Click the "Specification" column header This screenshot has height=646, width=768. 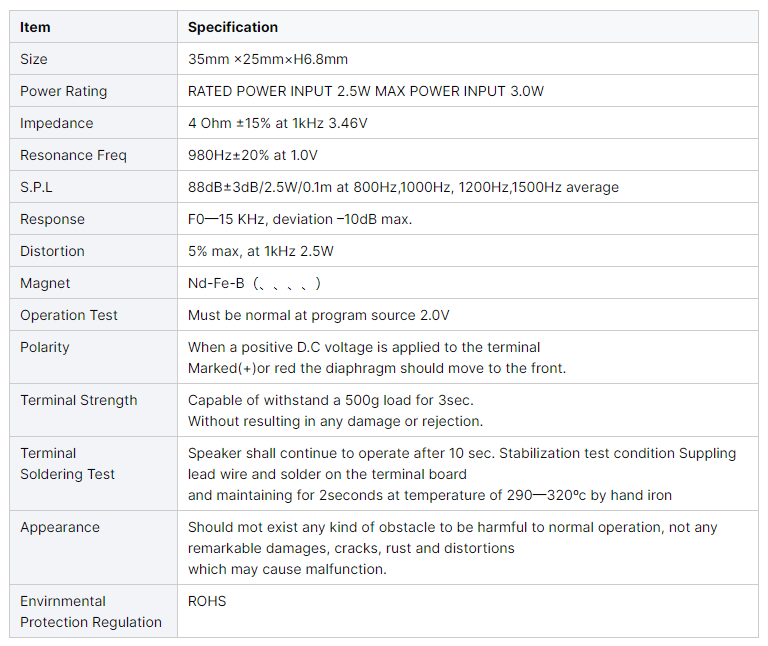pos(233,27)
